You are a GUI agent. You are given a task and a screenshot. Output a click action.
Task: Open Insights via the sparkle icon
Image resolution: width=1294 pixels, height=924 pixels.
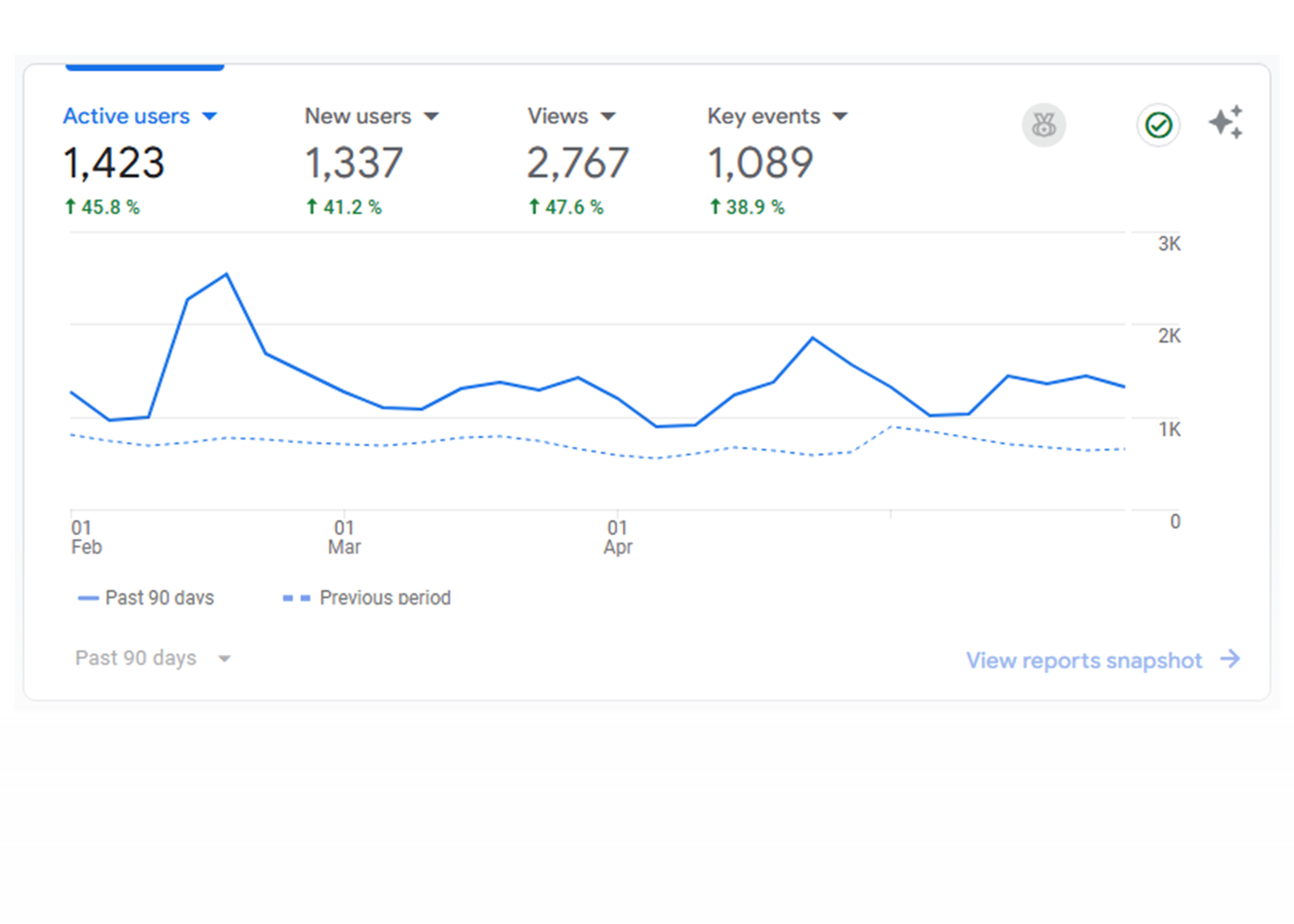(x=1225, y=122)
